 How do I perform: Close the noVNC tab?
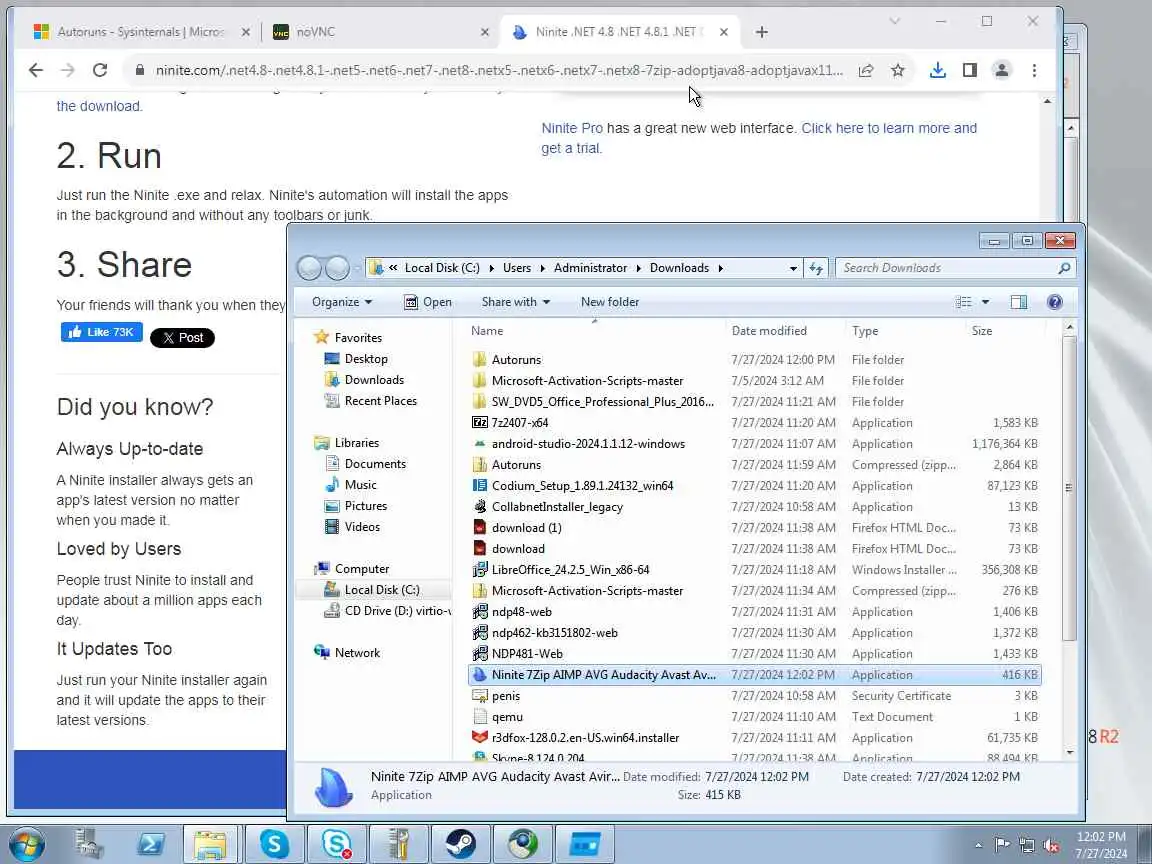pos(485,32)
